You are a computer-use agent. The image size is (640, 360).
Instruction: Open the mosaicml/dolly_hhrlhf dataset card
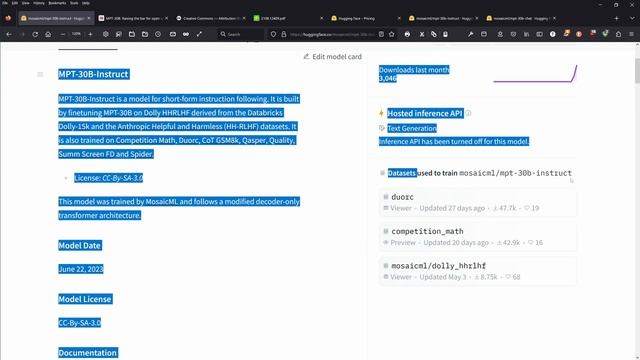pyautogui.click(x=478, y=271)
